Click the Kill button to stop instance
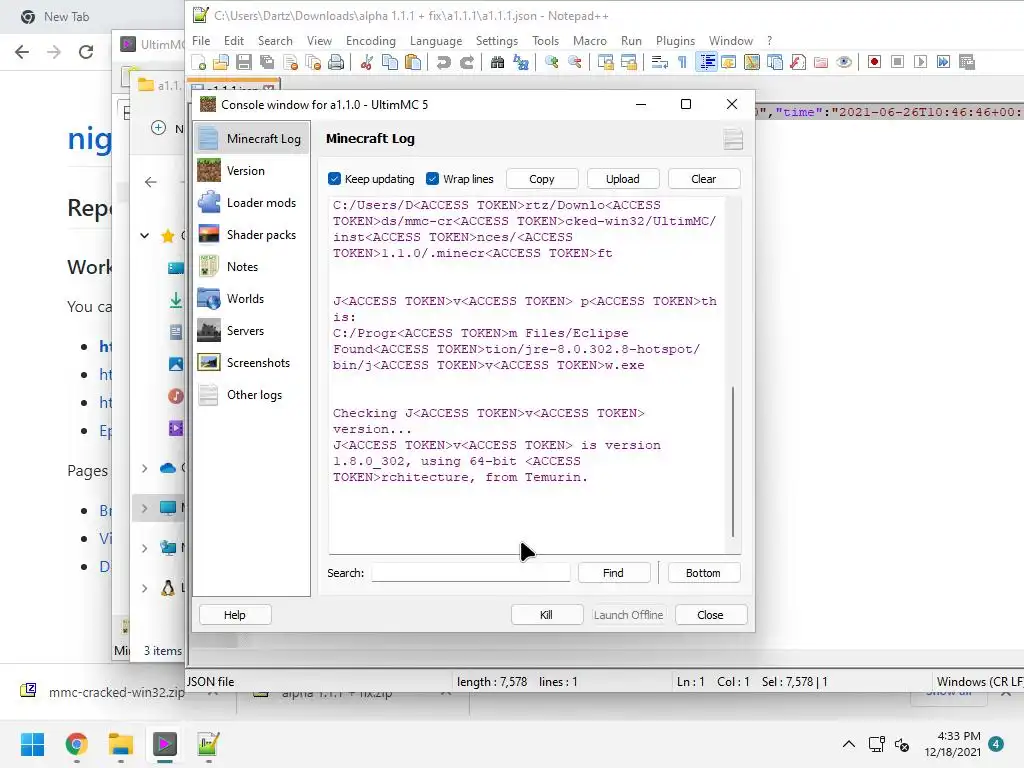This screenshot has width=1024, height=768. point(547,615)
